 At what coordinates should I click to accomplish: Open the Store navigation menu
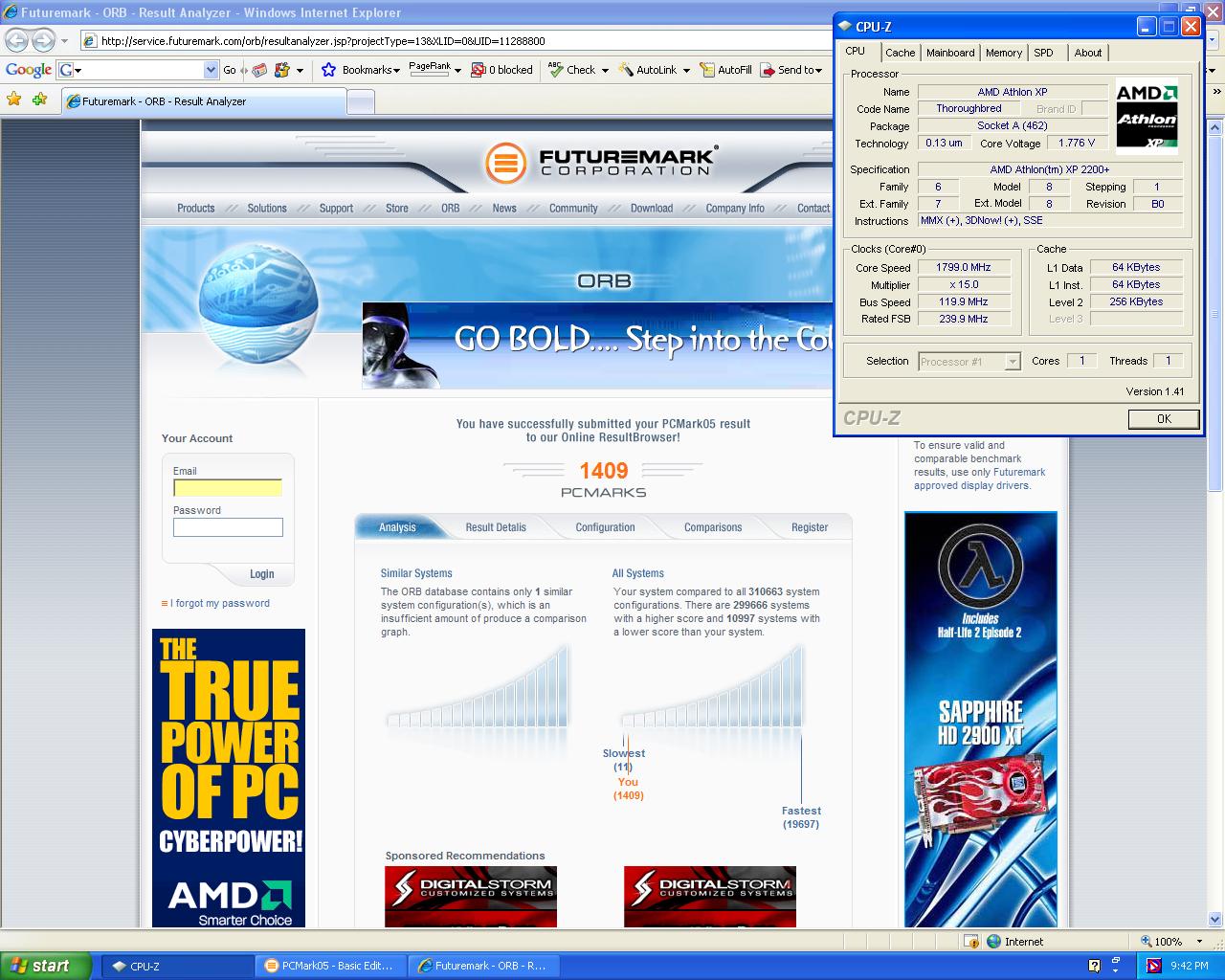click(x=397, y=208)
